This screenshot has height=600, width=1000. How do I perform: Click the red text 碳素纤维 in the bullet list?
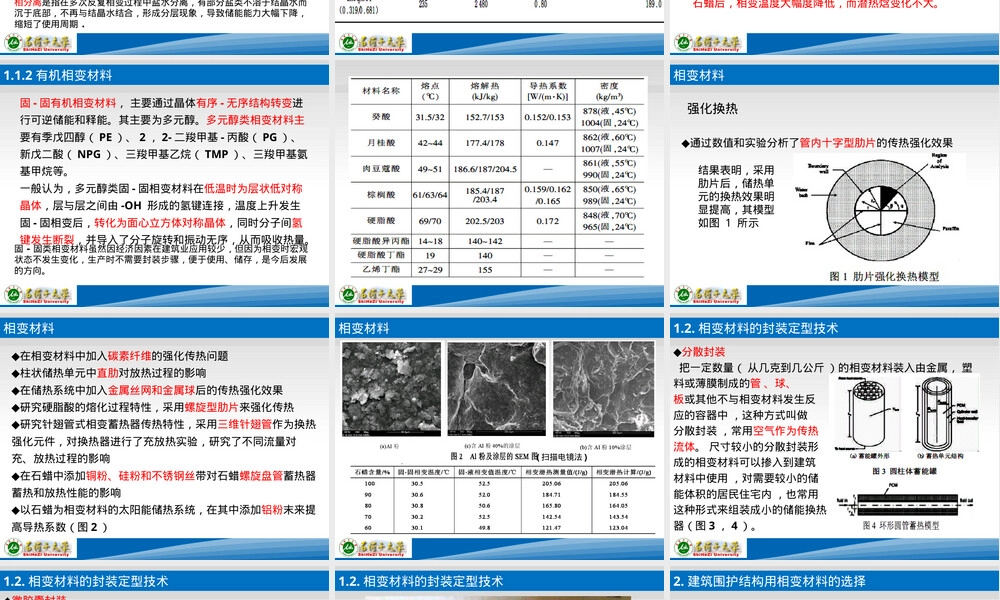coord(129,356)
